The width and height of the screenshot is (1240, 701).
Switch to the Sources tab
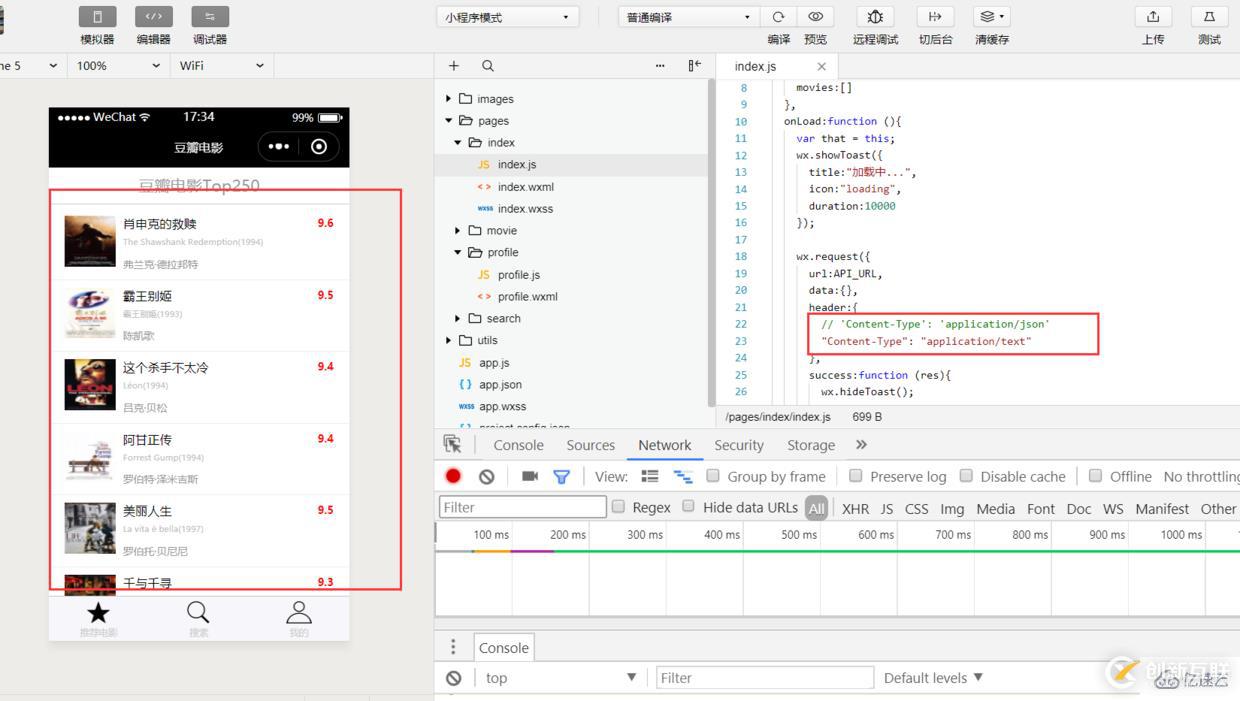[590, 445]
